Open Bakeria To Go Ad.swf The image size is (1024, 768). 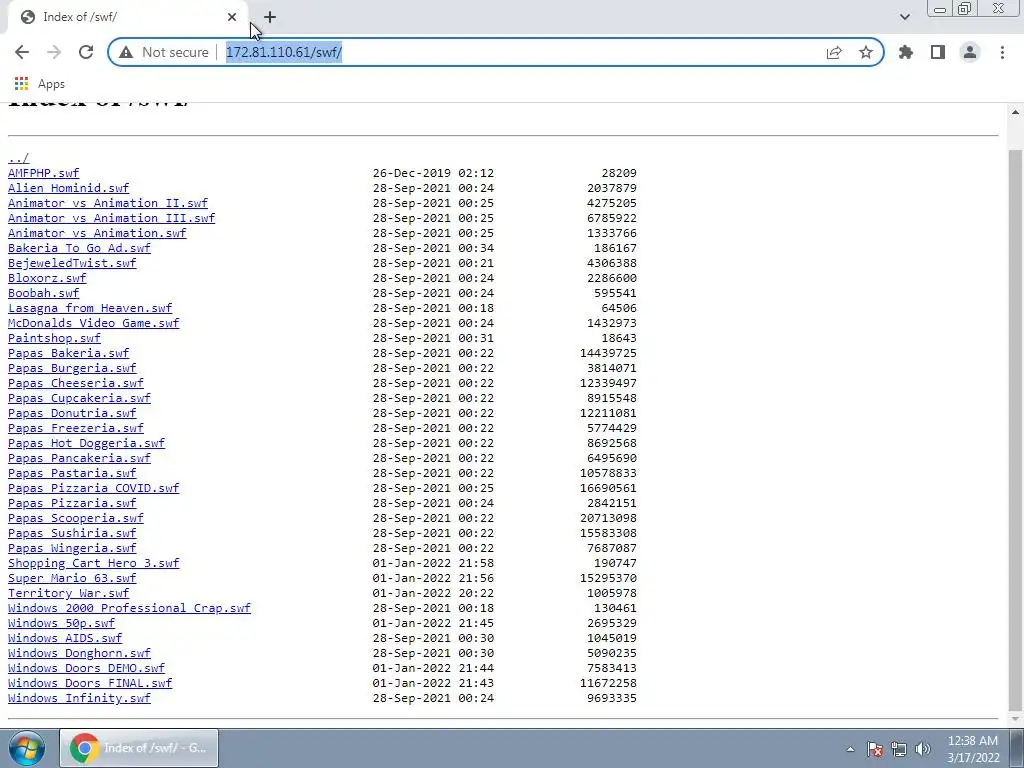click(x=79, y=248)
